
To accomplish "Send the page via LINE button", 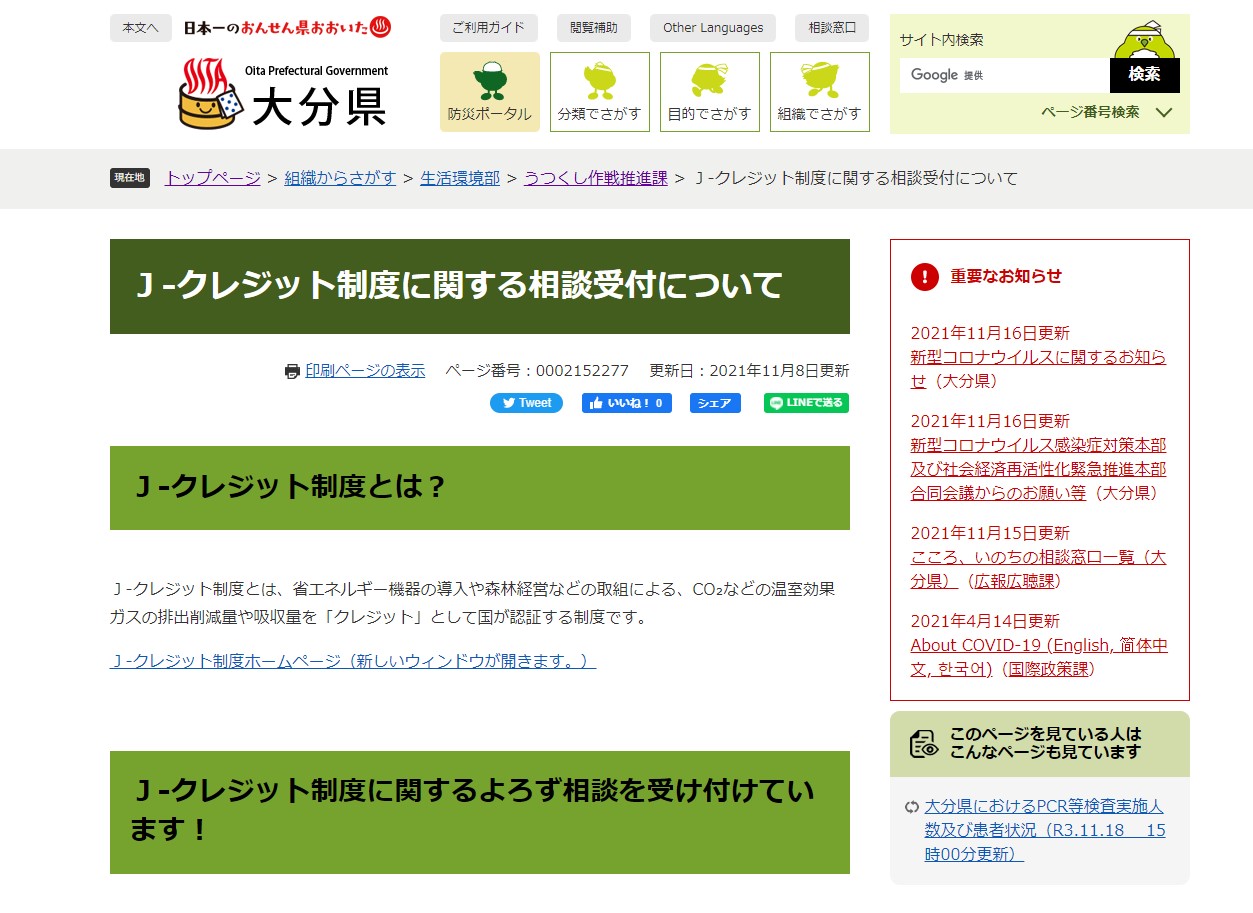I will 806,403.
